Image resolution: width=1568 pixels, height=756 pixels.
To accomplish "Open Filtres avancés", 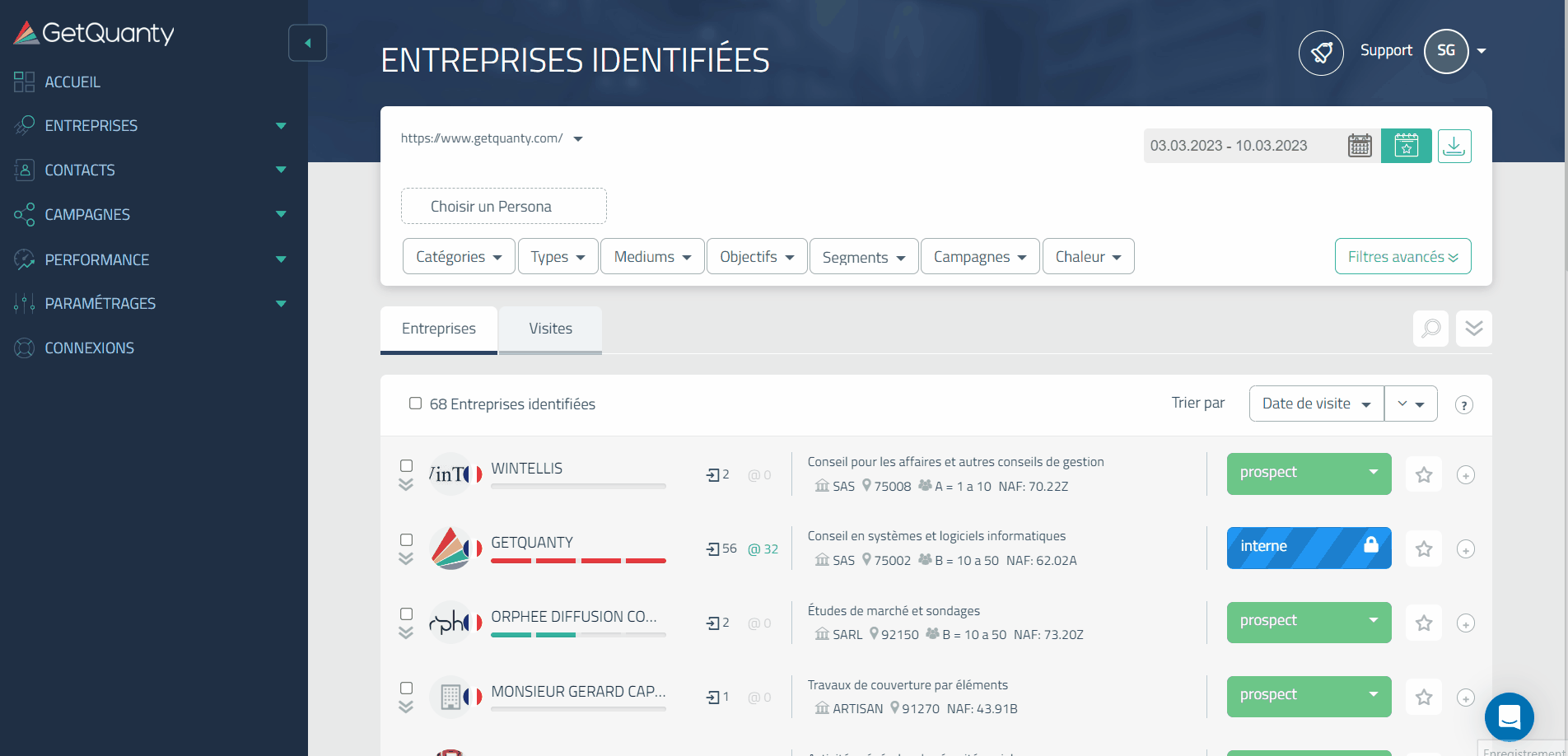I will click(x=1402, y=256).
